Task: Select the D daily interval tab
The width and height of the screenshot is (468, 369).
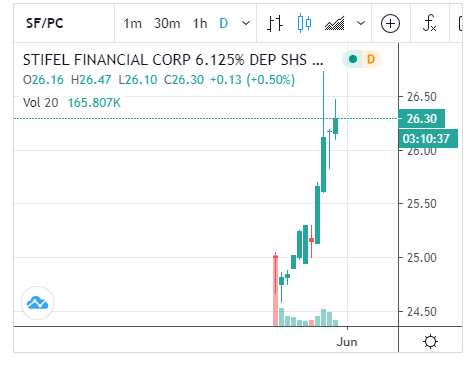Action: point(224,24)
